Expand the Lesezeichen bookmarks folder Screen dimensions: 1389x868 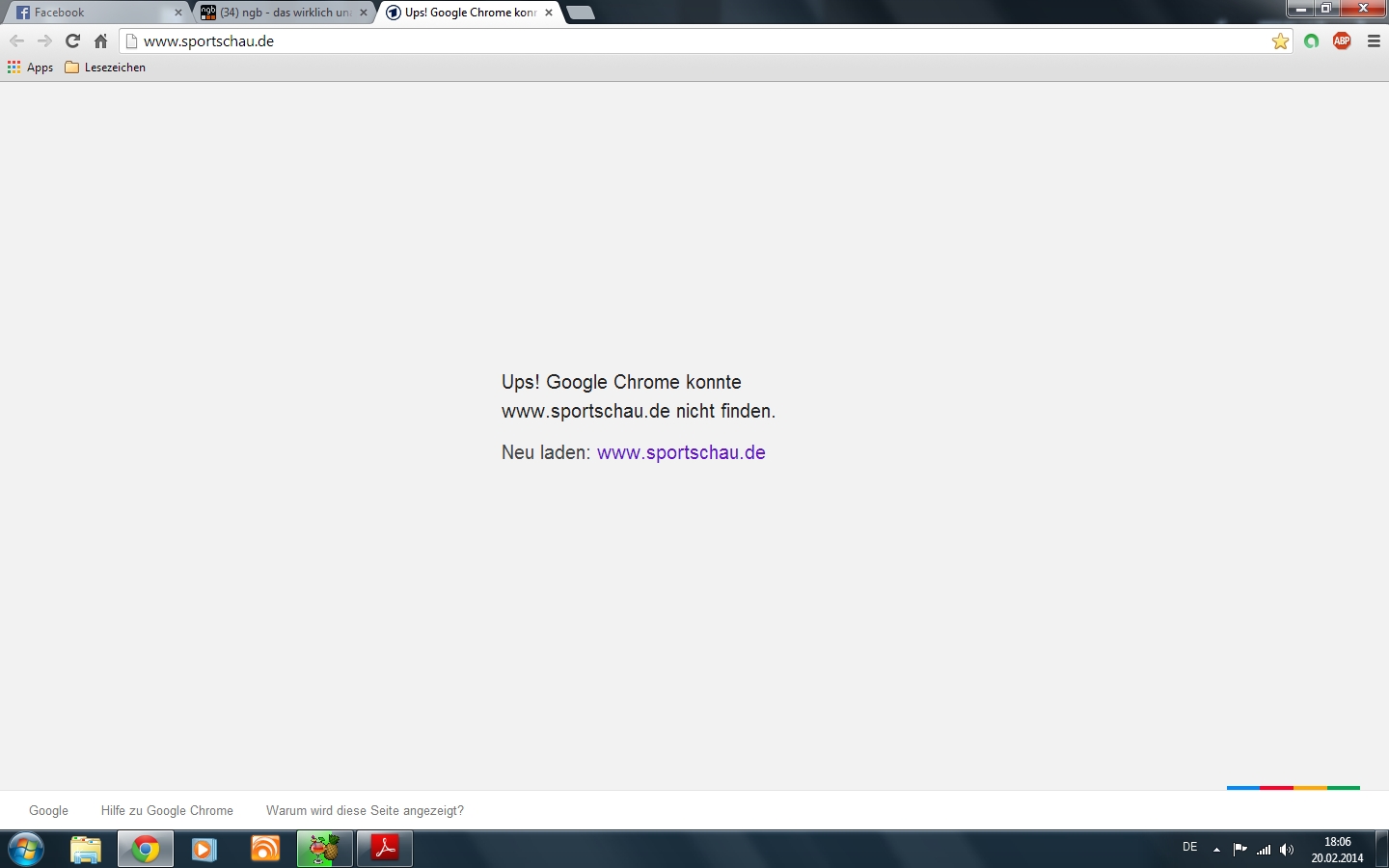(x=105, y=68)
